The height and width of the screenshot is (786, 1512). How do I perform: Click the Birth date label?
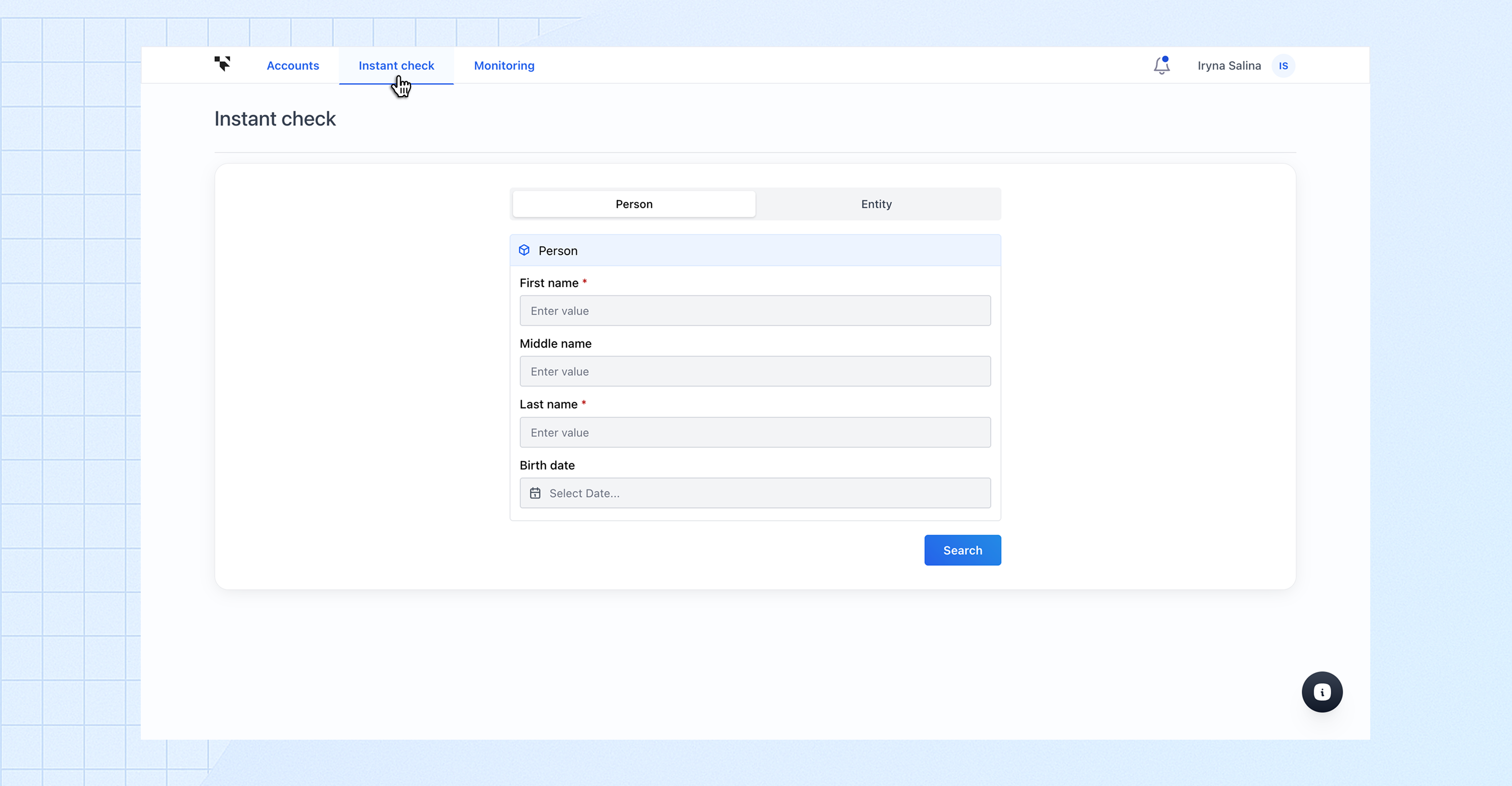tap(546, 465)
